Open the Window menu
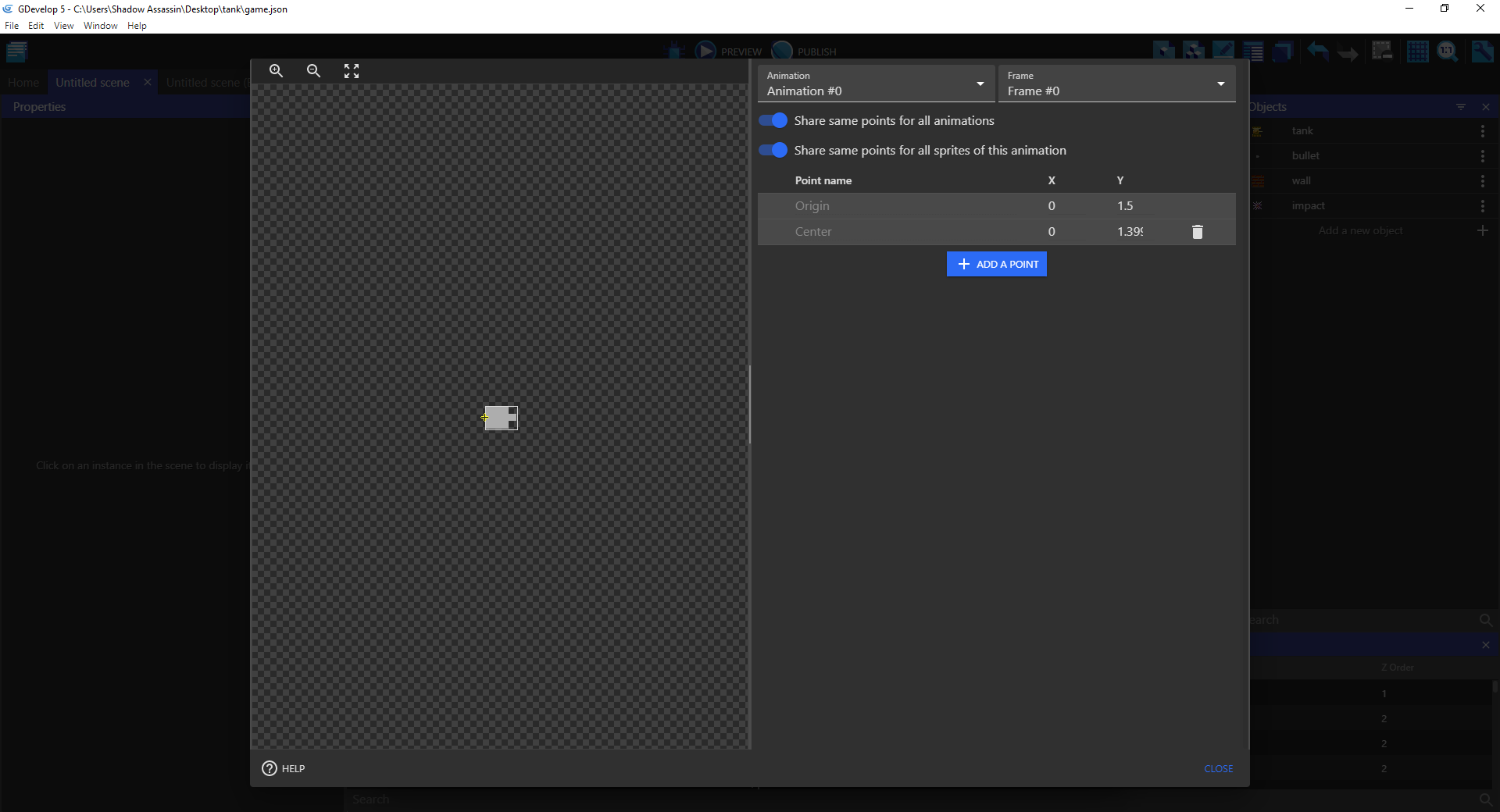1500x812 pixels. click(x=100, y=26)
